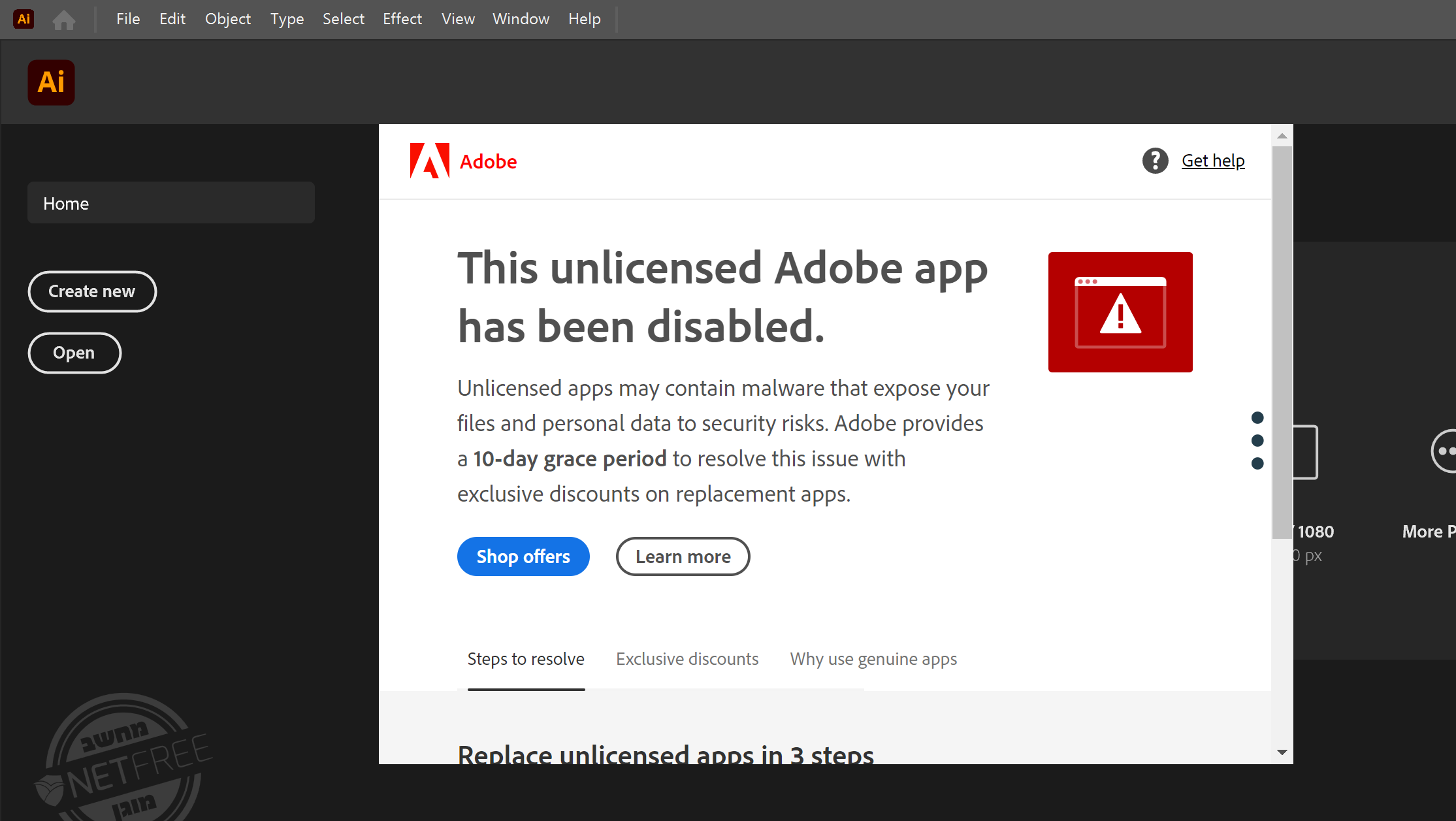Open the Edit menu
The width and height of the screenshot is (1456, 821).
coord(172,19)
